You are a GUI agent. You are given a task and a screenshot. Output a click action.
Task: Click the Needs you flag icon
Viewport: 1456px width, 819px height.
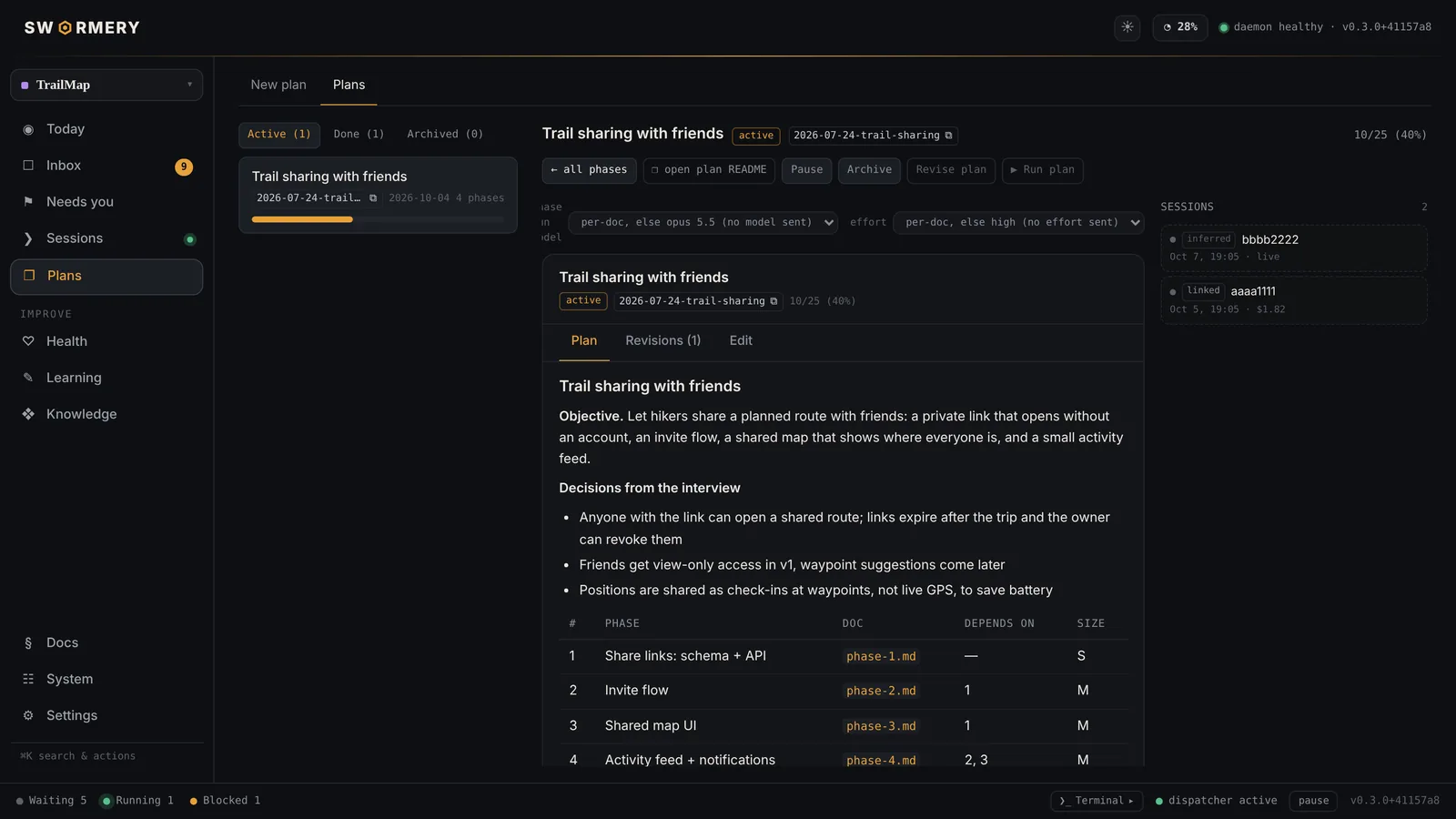[28, 202]
